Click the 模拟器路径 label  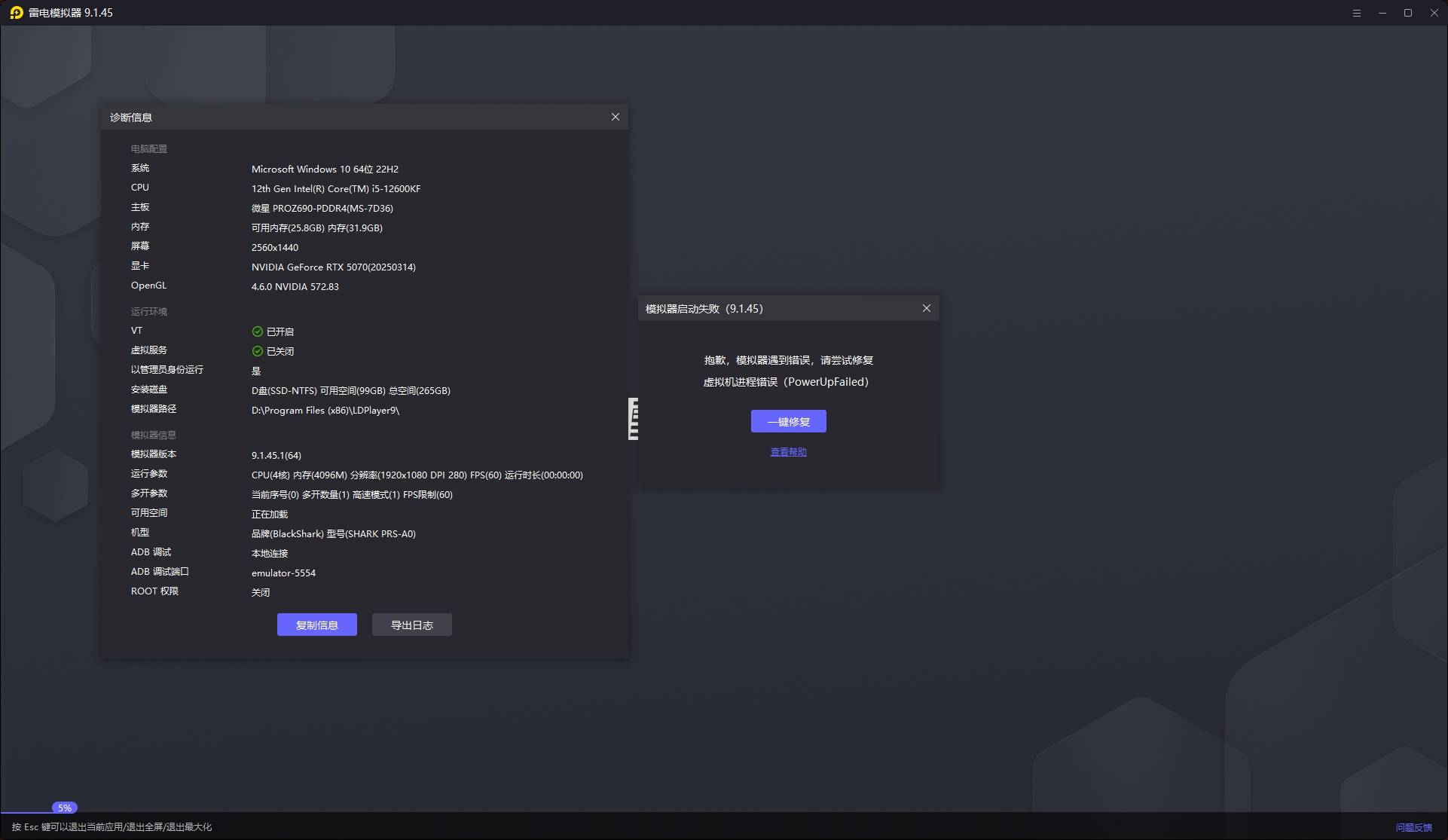pos(153,409)
